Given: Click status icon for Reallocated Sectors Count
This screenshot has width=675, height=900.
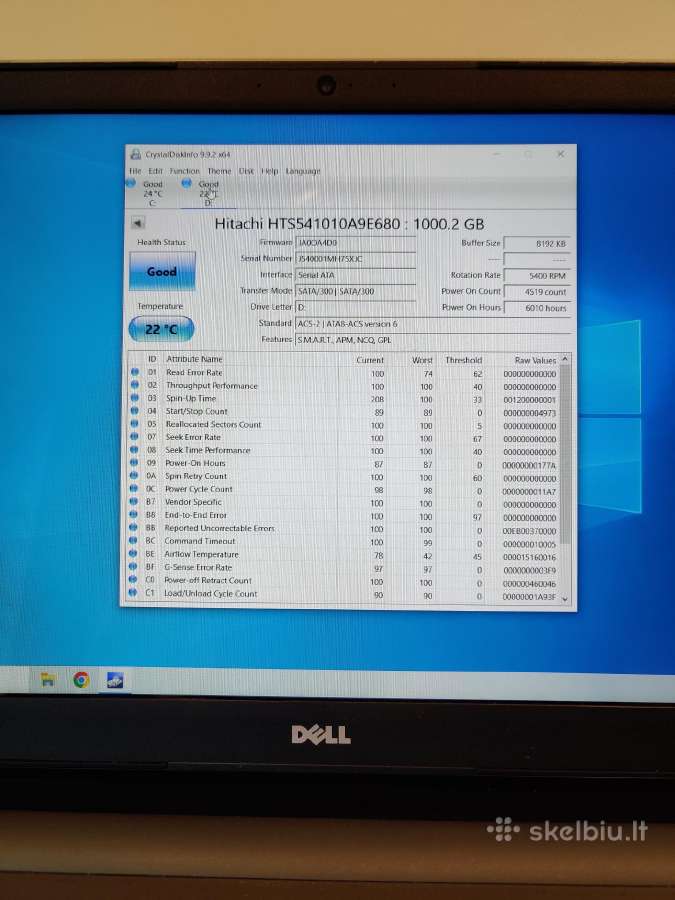Looking at the screenshot, I should coord(135,424).
